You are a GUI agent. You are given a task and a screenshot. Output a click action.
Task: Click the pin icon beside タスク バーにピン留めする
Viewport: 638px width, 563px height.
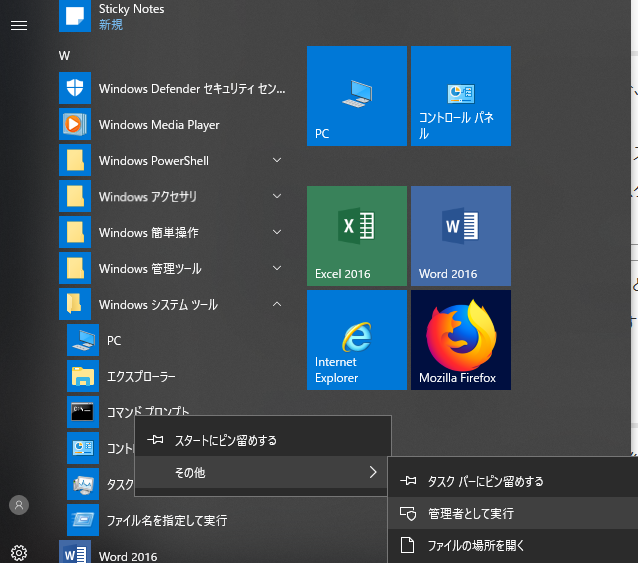point(408,481)
